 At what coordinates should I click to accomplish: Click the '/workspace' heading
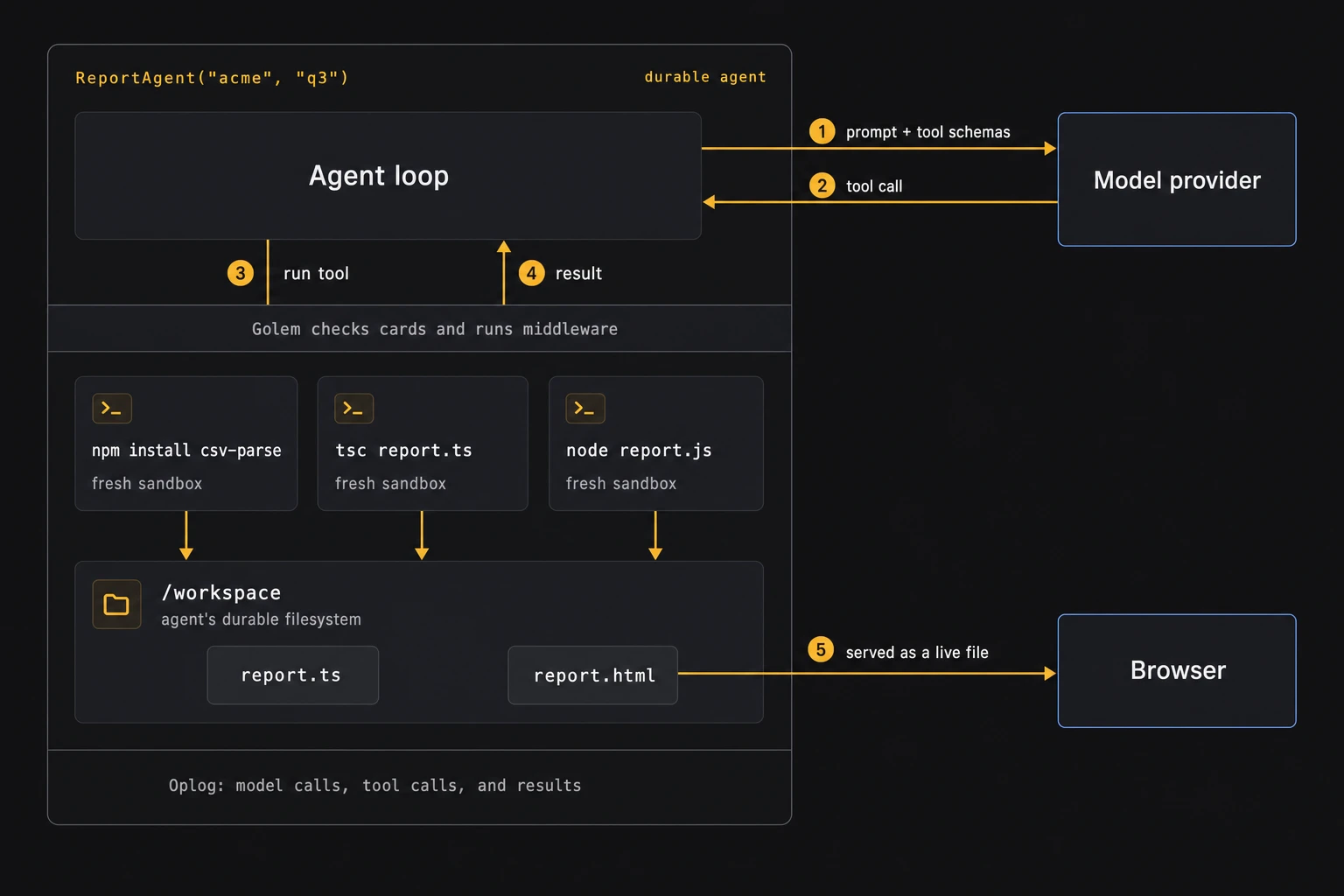click(221, 593)
